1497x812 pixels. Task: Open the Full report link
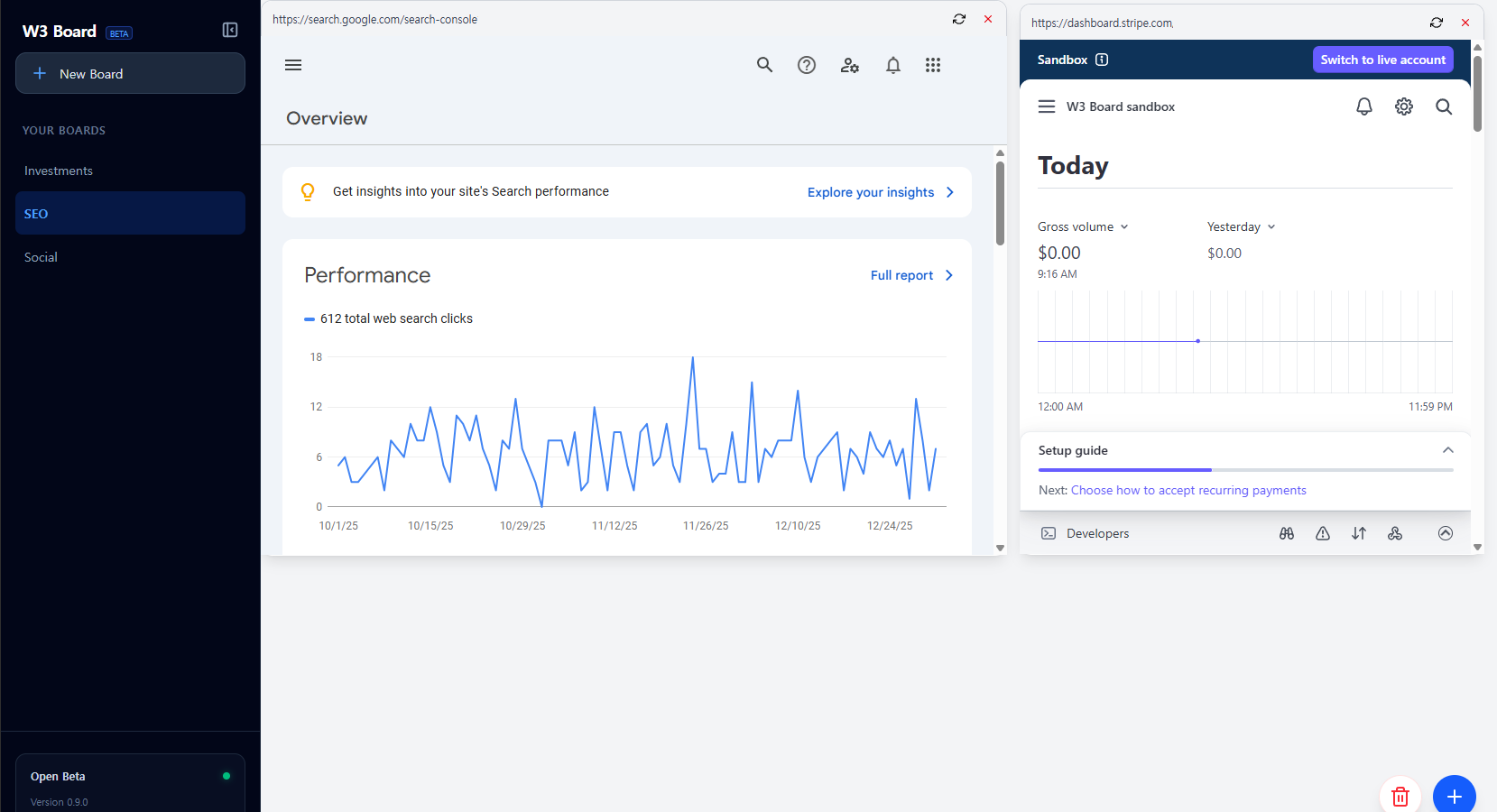tap(910, 275)
